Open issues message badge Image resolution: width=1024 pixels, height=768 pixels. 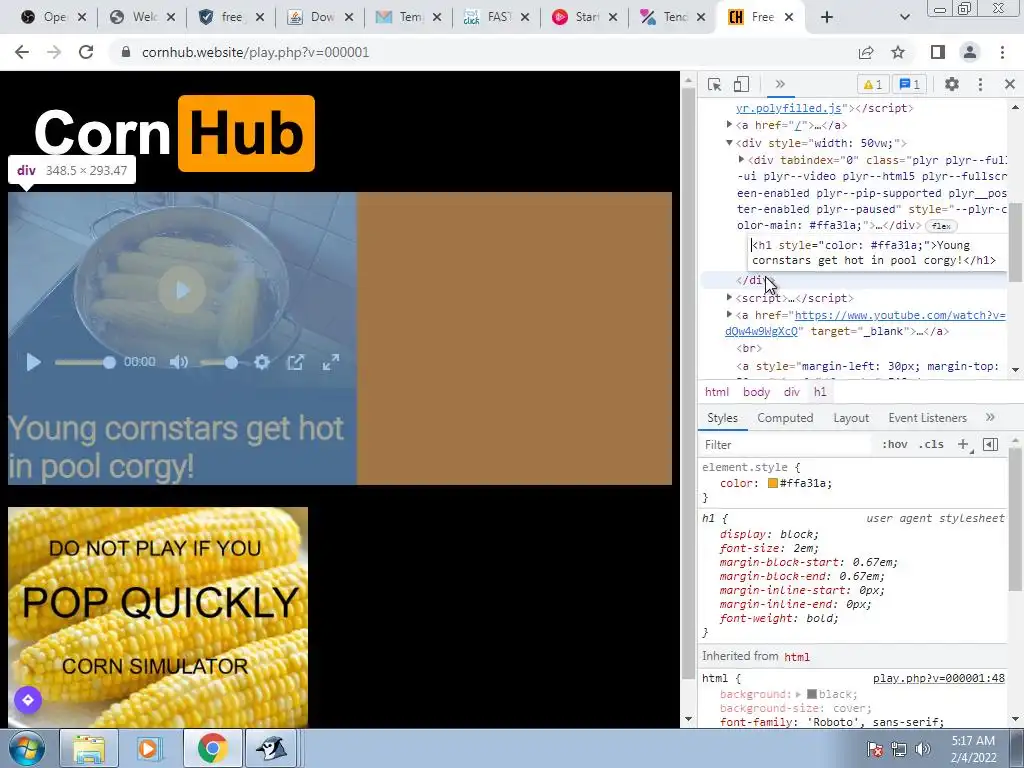(910, 84)
